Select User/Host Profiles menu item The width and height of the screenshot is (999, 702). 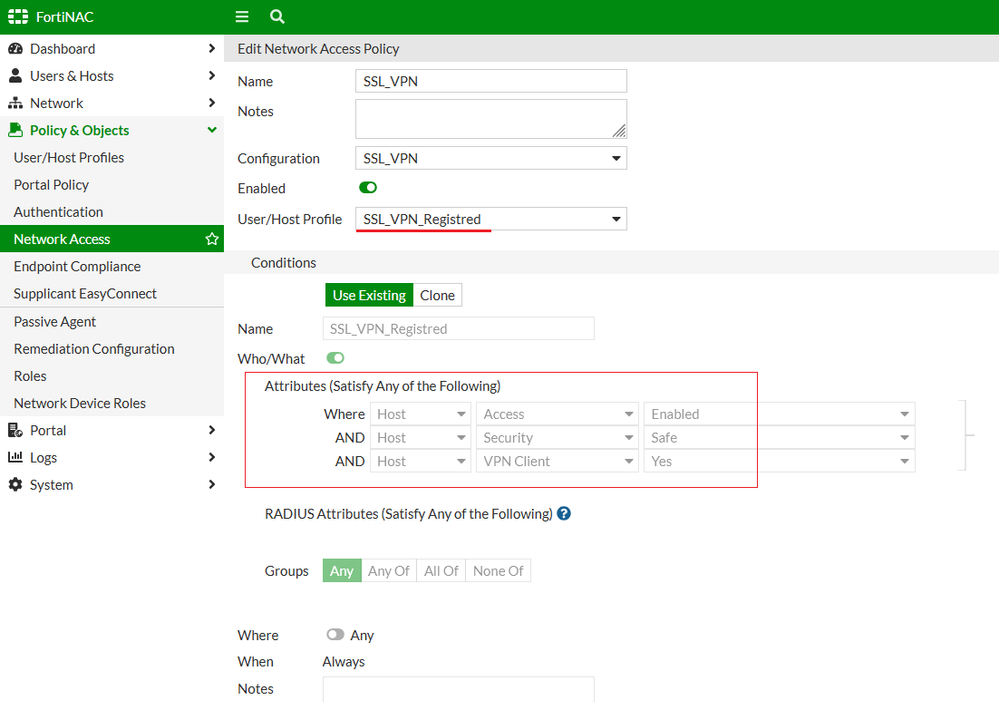point(69,158)
